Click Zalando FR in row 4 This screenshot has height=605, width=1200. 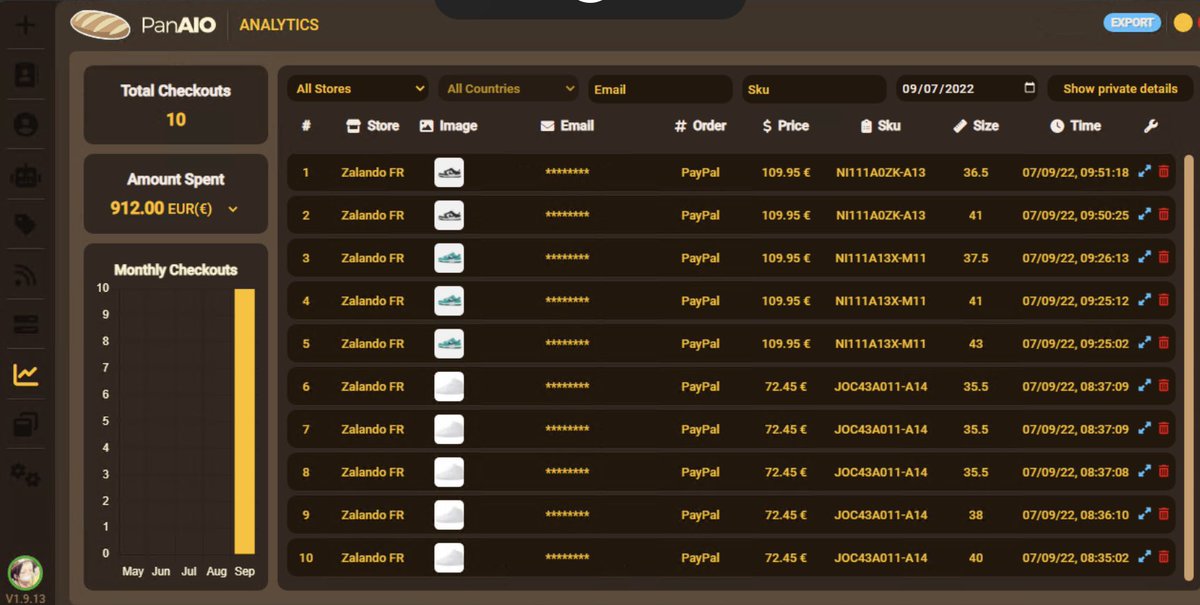(372, 301)
